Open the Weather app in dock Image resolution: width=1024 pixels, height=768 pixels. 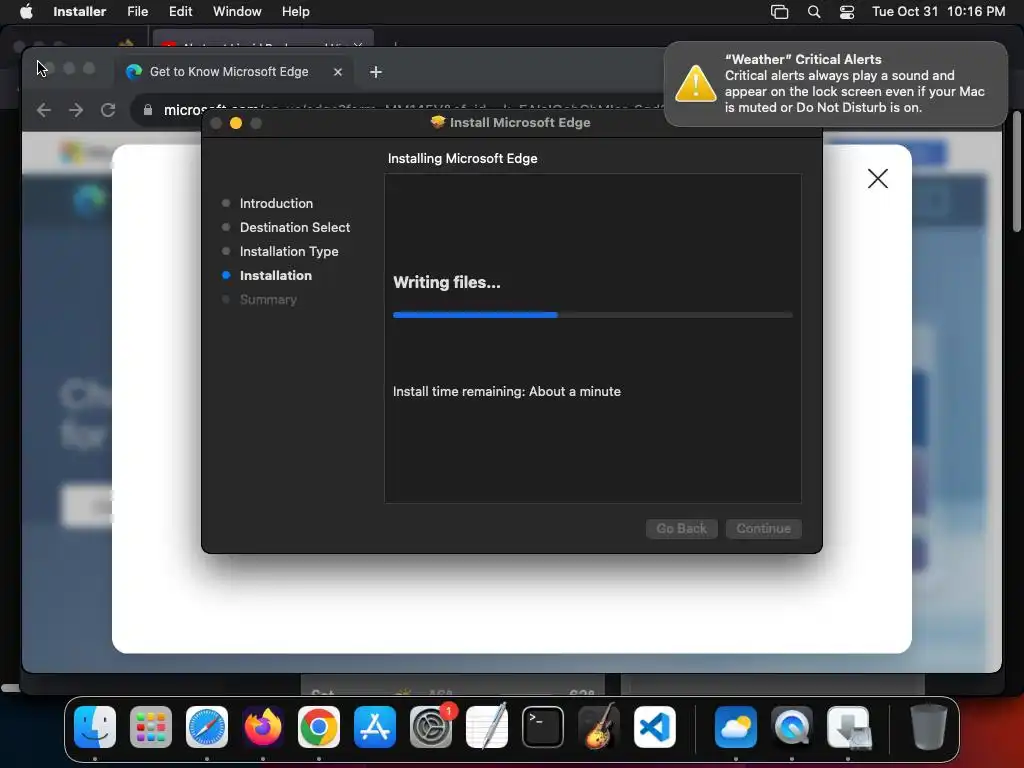[x=736, y=727]
